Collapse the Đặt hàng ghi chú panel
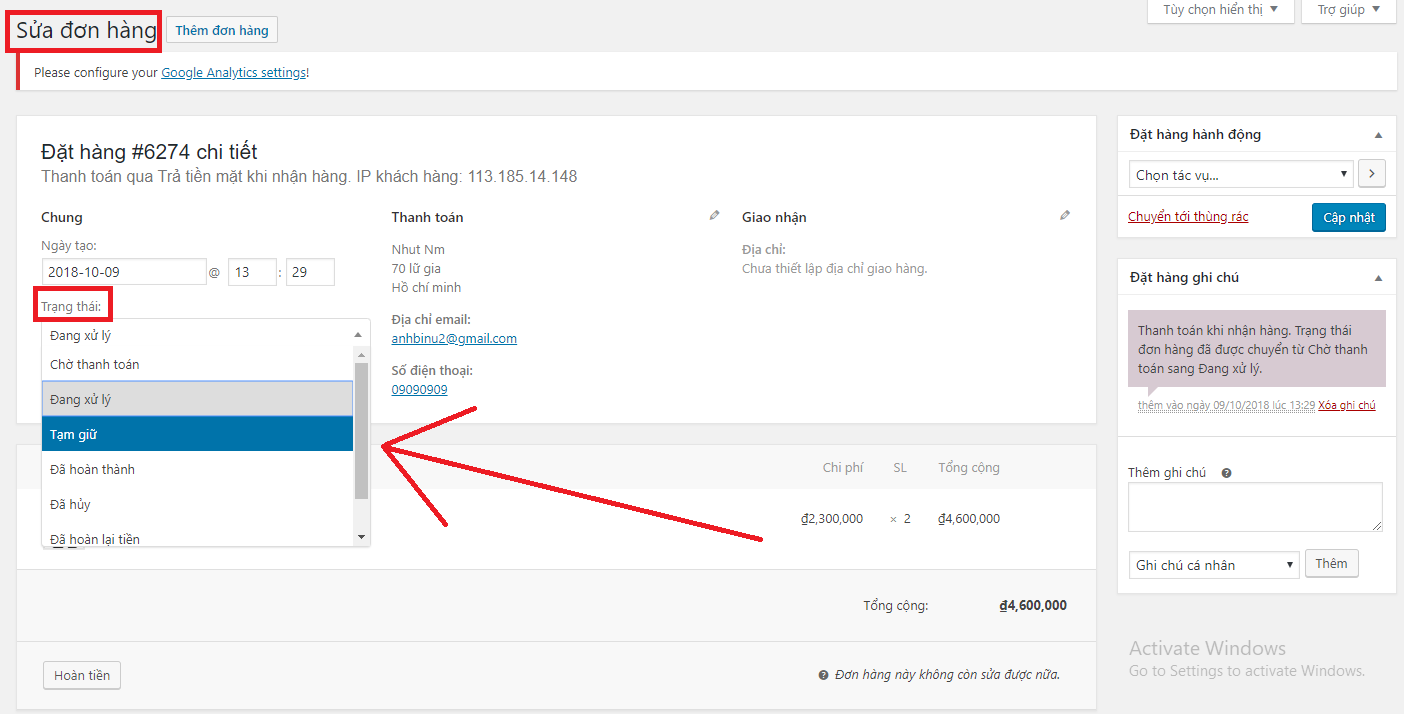1404x714 pixels. (x=1378, y=278)
